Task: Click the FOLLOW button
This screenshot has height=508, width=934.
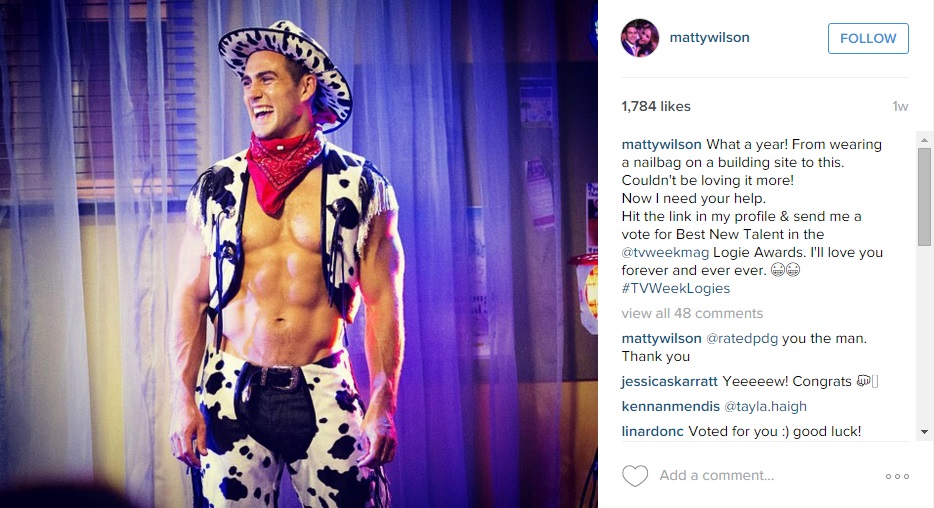Action: click(868, 38)
